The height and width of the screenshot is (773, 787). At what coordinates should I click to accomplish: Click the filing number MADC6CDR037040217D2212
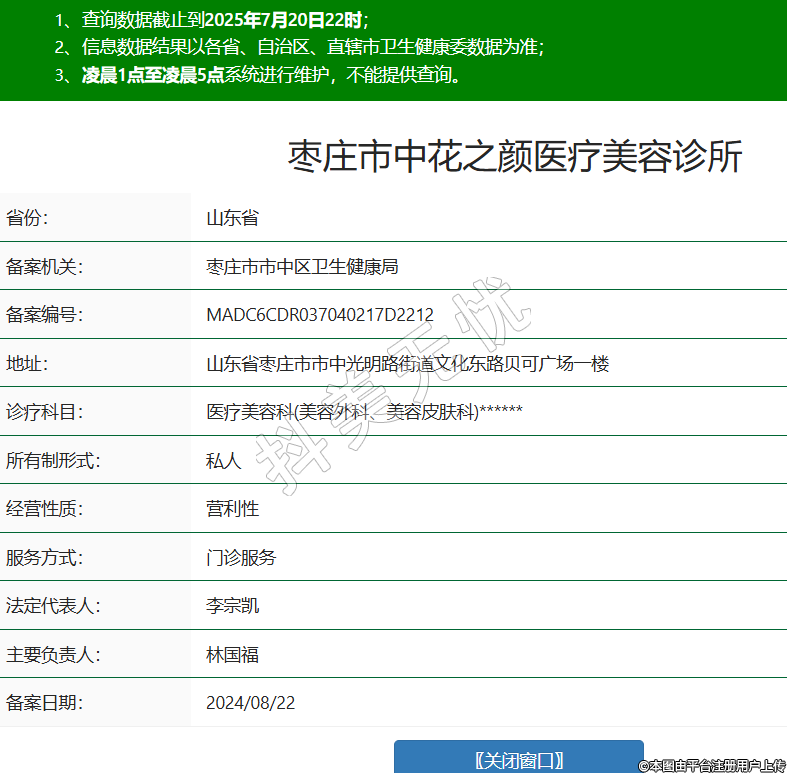pyautogui.click(x=320, y=315)
